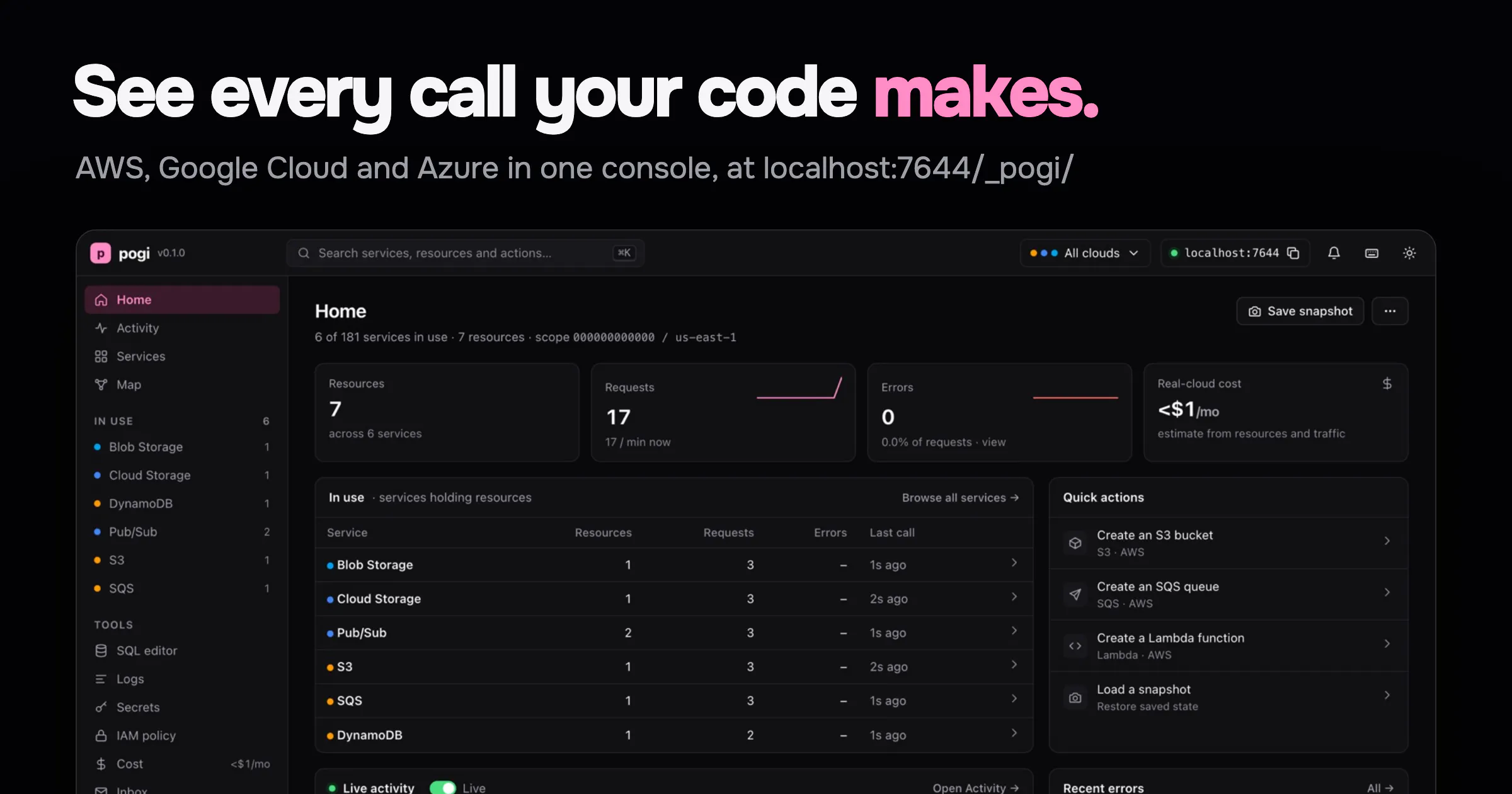Open more options ellipsis next to Save snapshot
The image size is (1512, 794).
point(1390,311)
